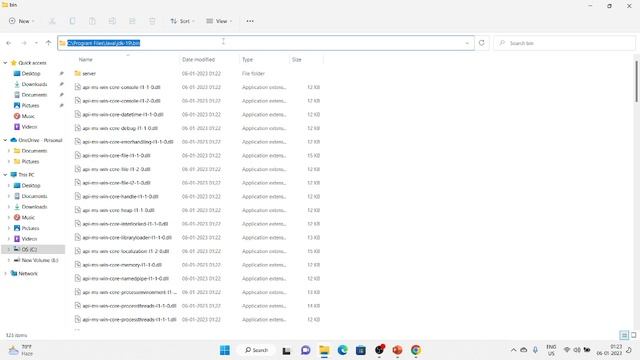Open the Chat app in taskbar
Image resolution: width=640 pixels, height=360 pixels.
305,350
